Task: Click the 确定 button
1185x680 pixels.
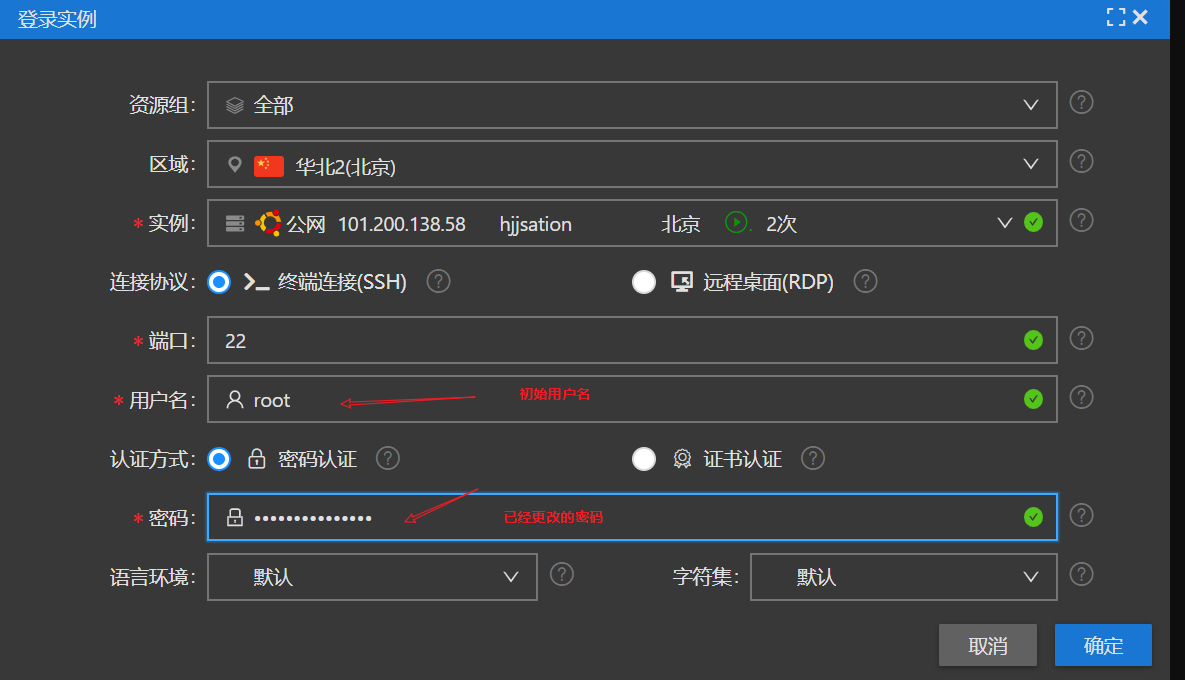Action: pos(1103,645)
